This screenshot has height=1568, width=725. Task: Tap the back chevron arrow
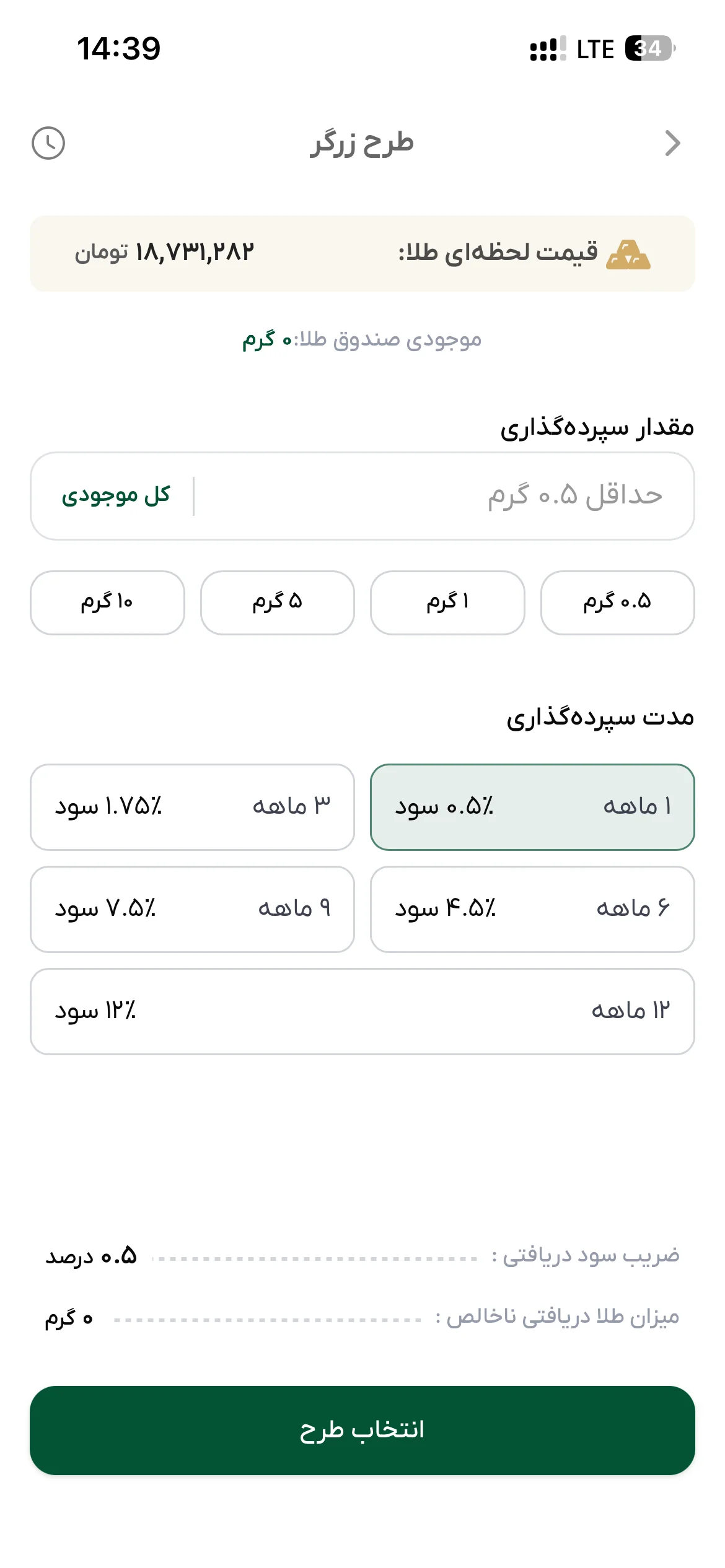tap(672, 143)
